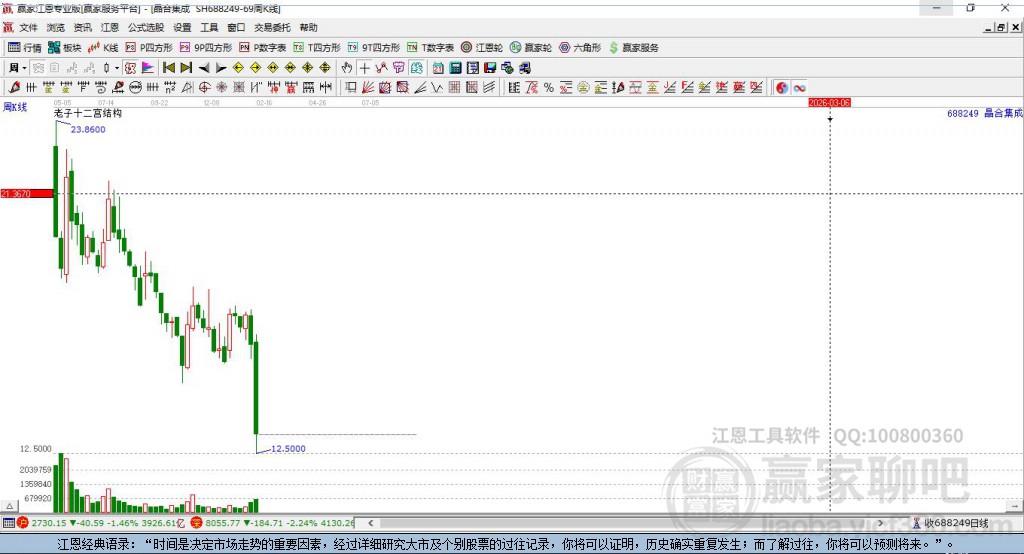Open the 公式选股 menu
The image size is (1024, 554).
146,27
